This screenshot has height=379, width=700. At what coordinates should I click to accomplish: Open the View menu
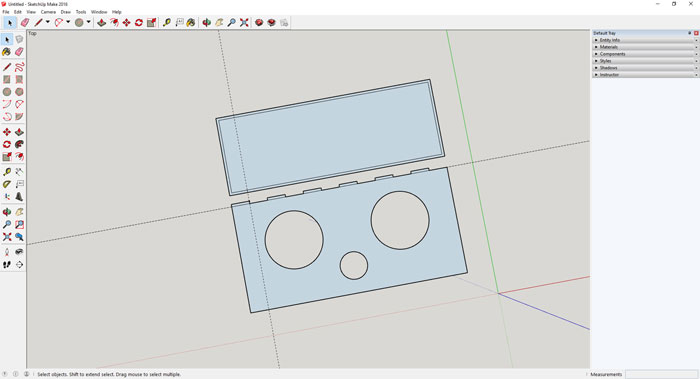tap(31, 12)
